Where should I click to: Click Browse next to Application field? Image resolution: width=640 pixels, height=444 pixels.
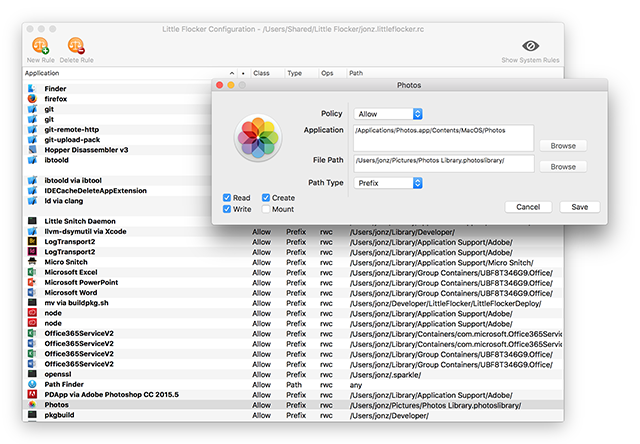coord(563,146)
